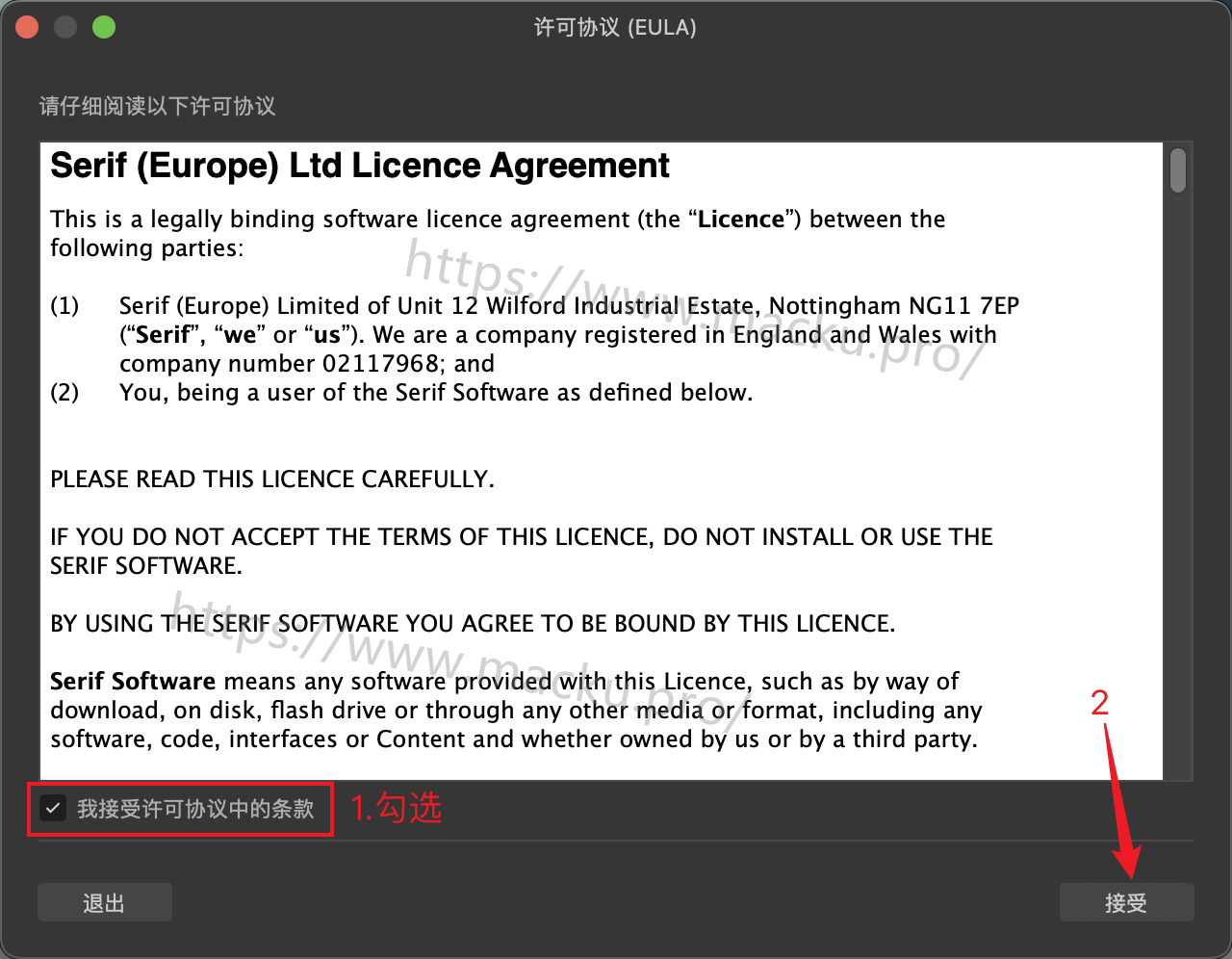Click the text "Nottingham NG11 7EP"

pos(894,306)
